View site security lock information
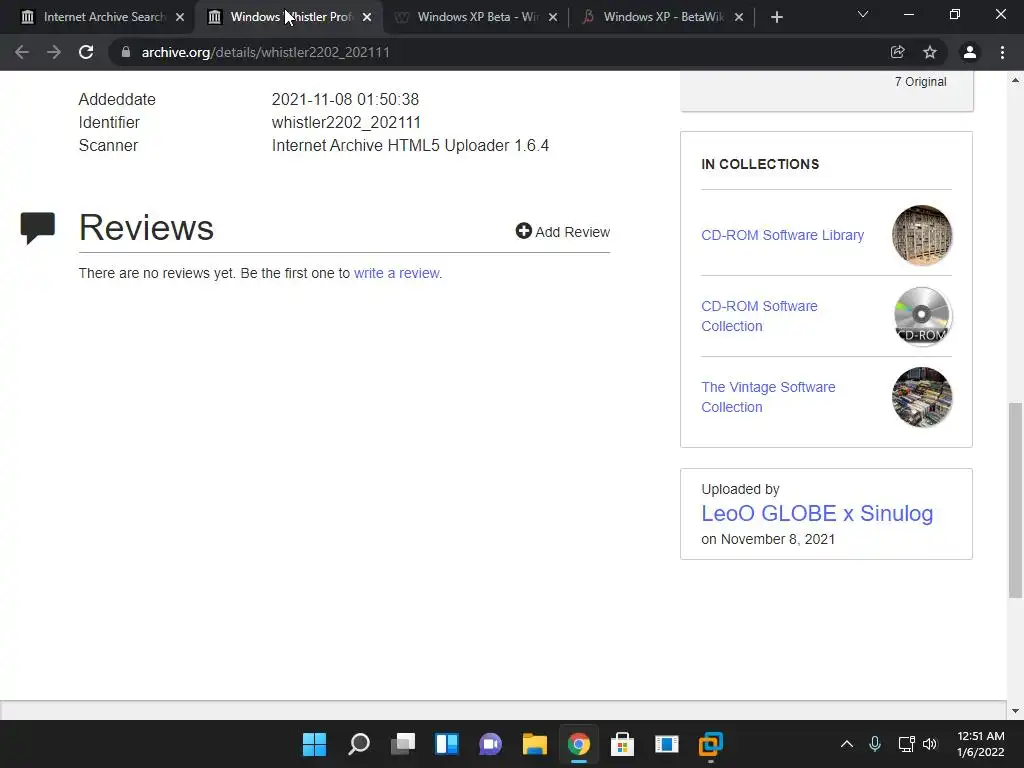The image size is (1024, 768). 126,52
